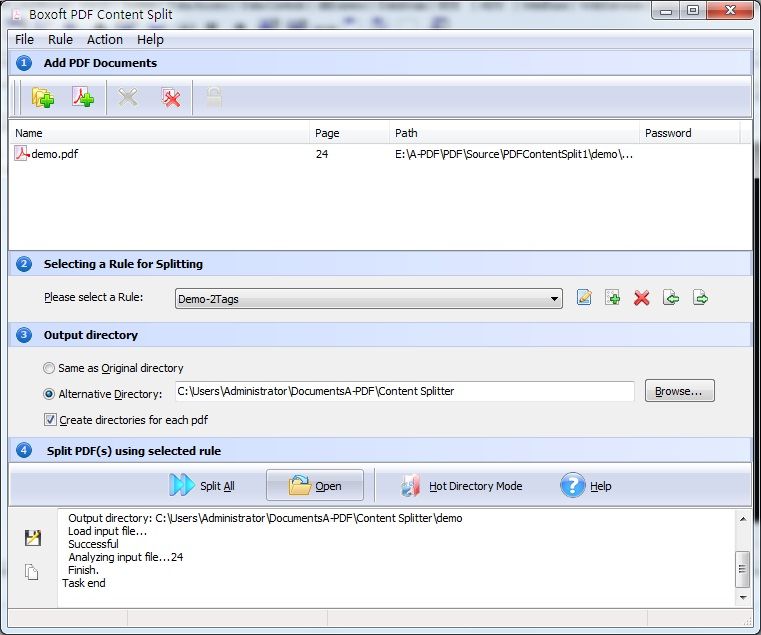Image resolution: width=761 pixels, height=635 pixels.
Task: Open the Help menu
Action: point(150,39)
